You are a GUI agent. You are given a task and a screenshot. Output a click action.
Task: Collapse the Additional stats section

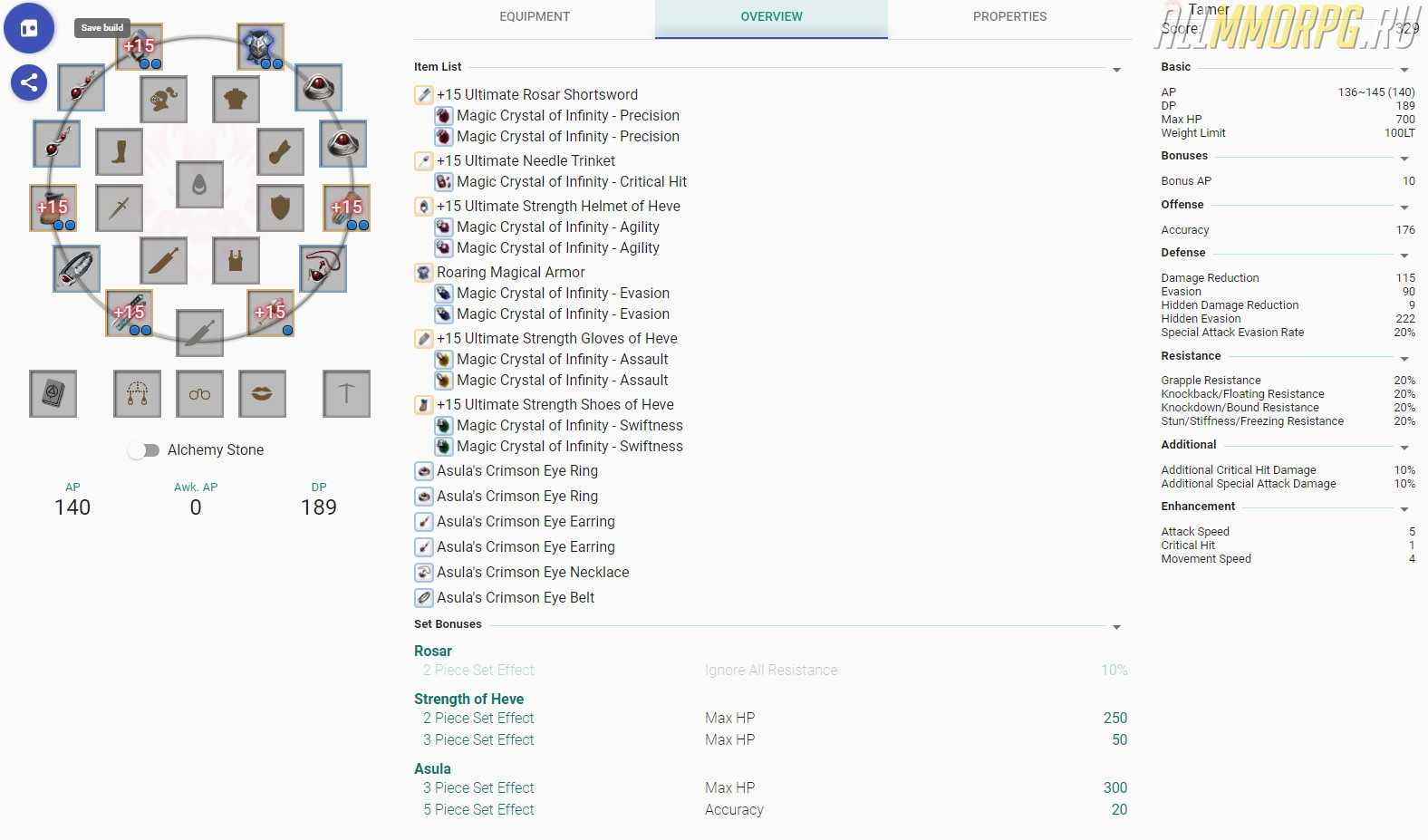[x=1404, y=448]
